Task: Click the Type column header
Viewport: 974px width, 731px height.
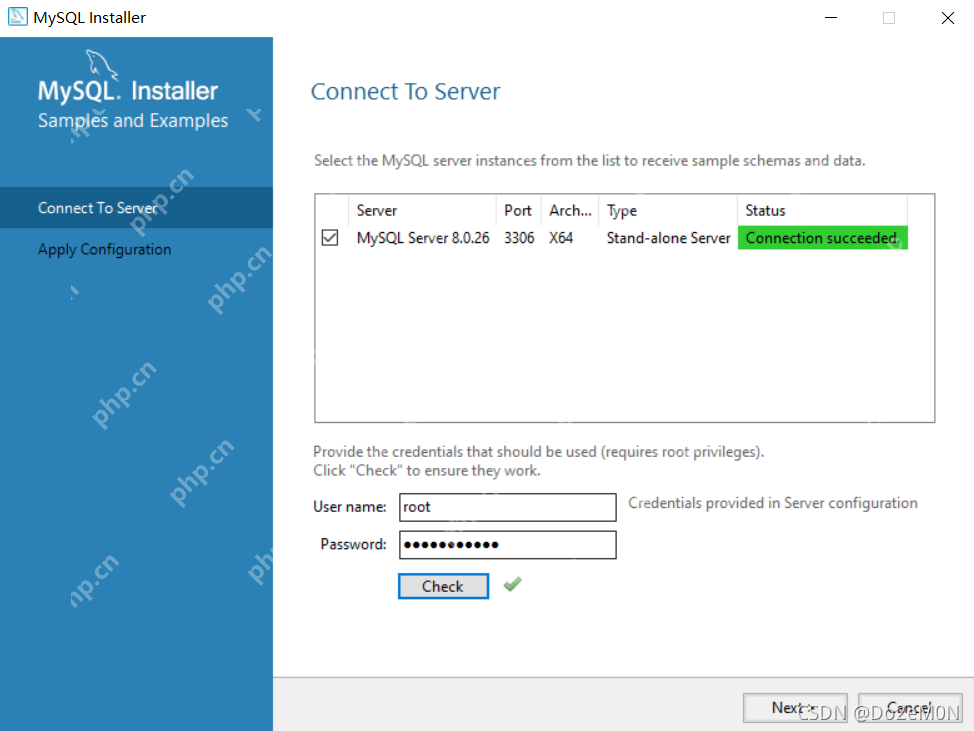Action: point(622,211)
